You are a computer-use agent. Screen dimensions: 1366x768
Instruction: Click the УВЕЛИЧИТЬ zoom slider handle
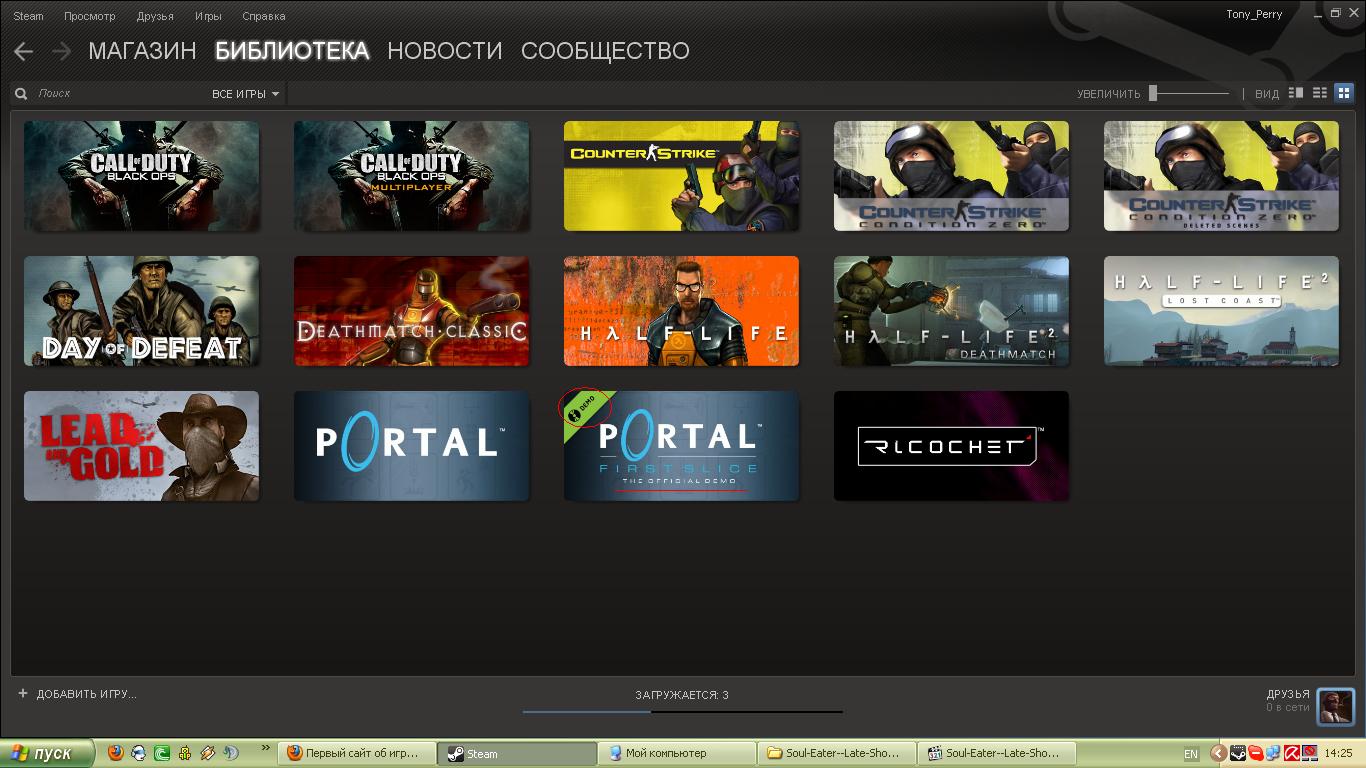pyautogui.click(x=1153, y=93)
